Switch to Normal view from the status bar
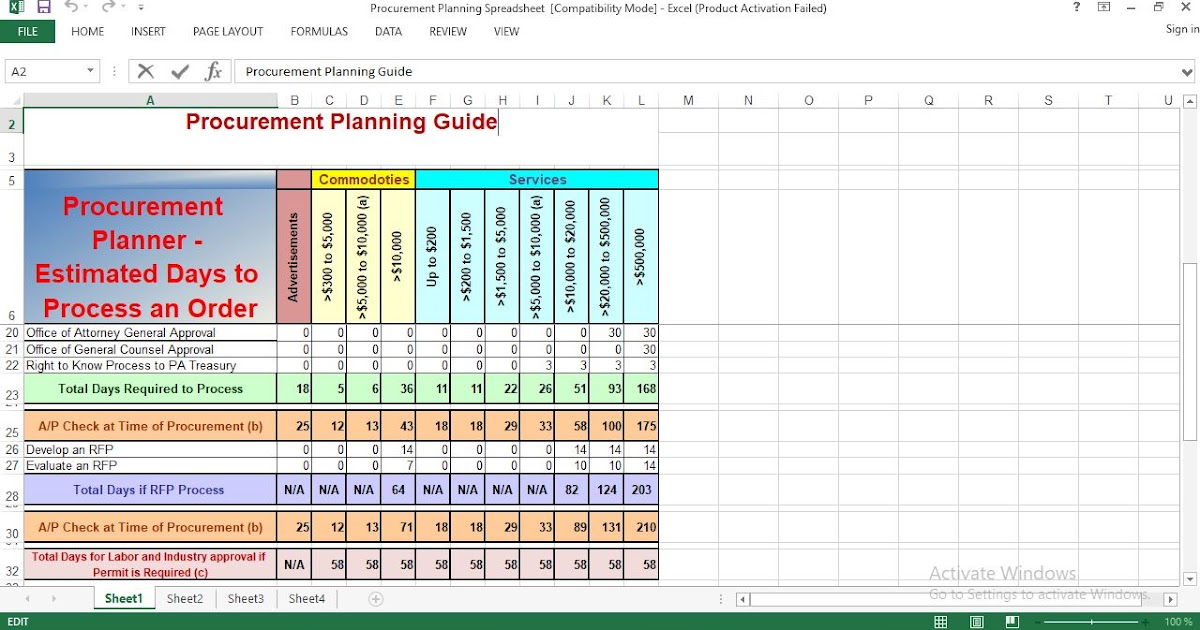 pos(940,620)
